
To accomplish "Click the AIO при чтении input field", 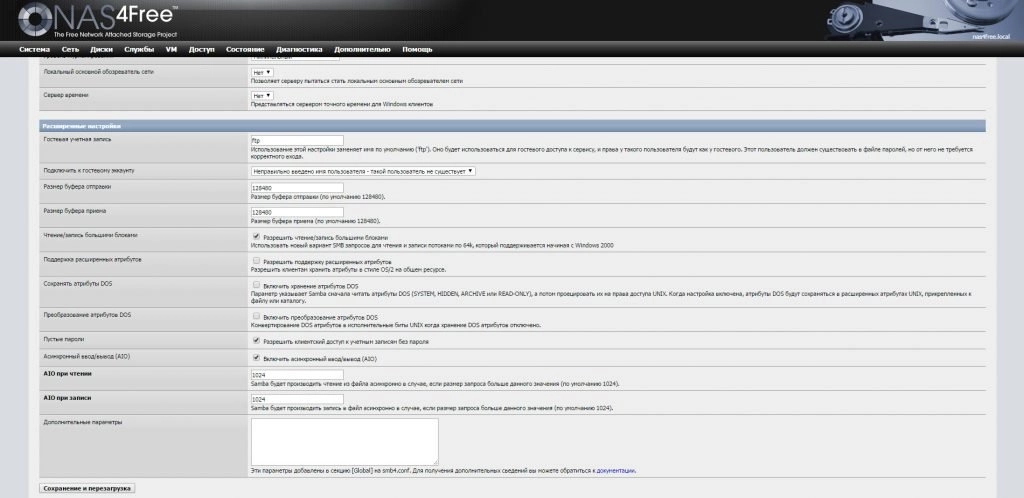I will tap(297, 375).
